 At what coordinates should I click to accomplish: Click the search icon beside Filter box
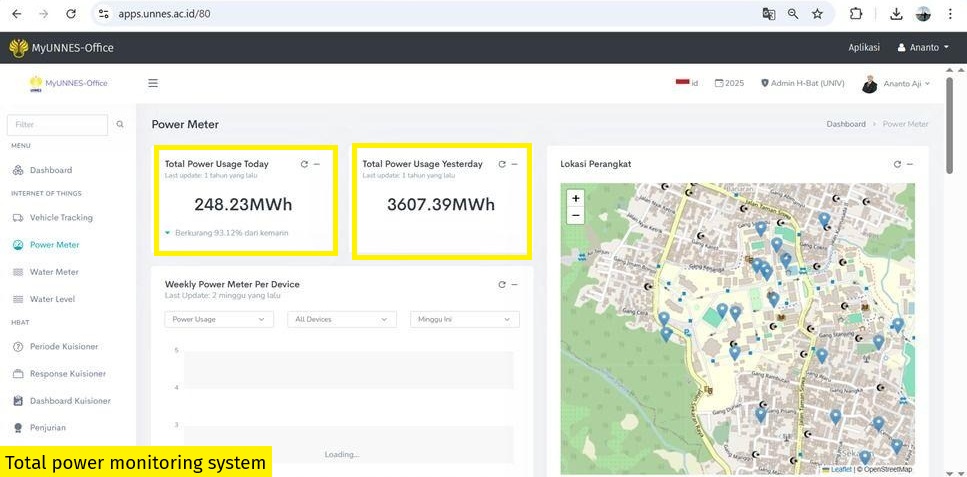pyautogui.click(x=120, y=125)
